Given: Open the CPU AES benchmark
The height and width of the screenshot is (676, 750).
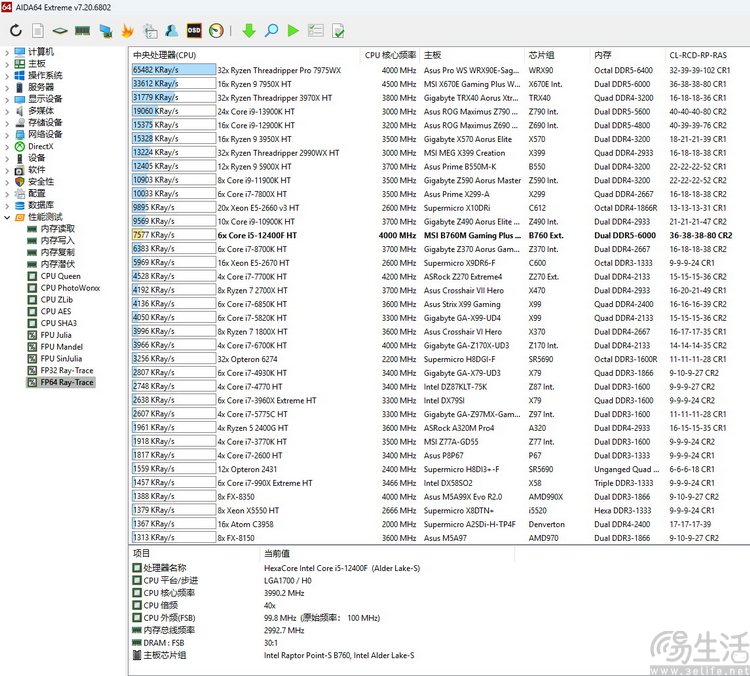Looking at the screenshot, I should pyautogui.click(x=49, y=311).
